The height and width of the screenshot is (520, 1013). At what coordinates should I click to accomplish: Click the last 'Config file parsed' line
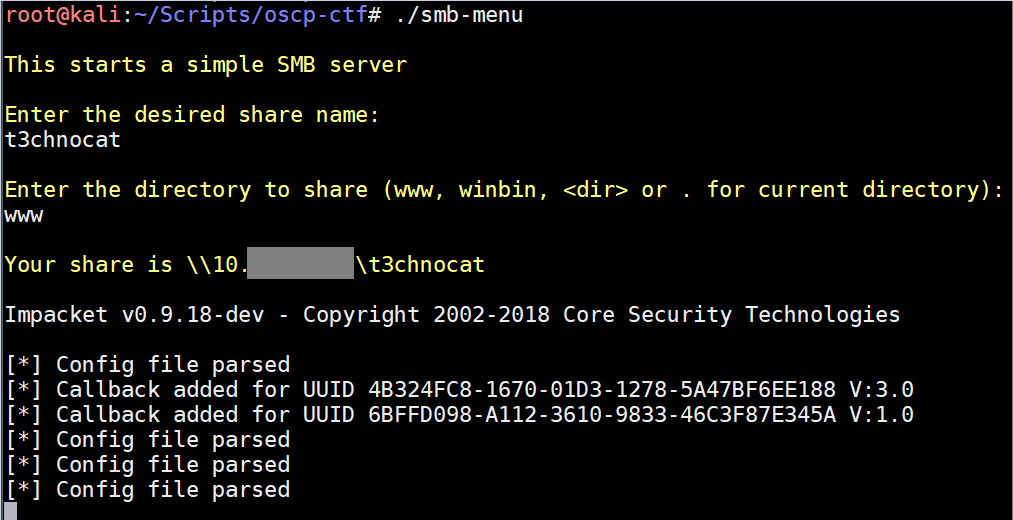click(148, 490)
